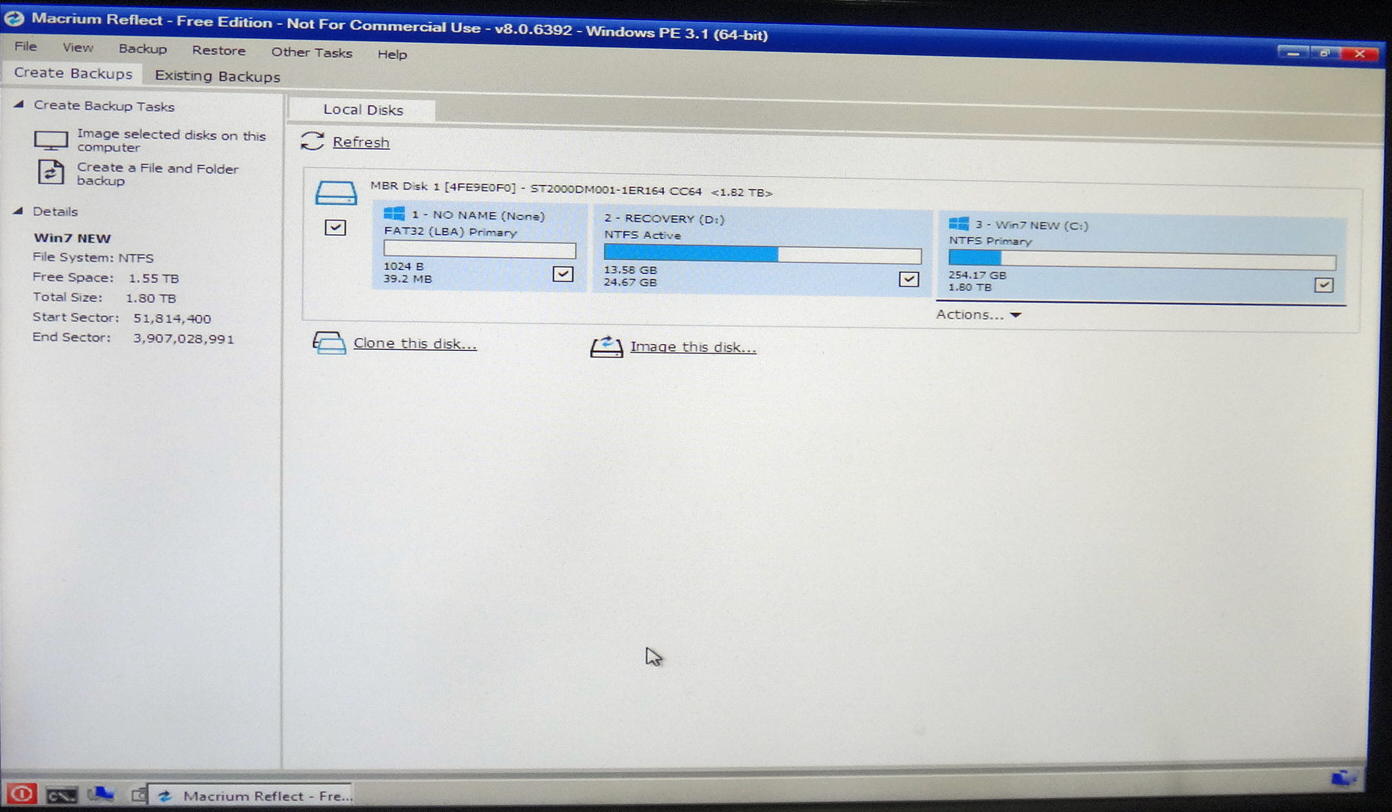Click the NO NAME partition usage bar

pos(480,250)
